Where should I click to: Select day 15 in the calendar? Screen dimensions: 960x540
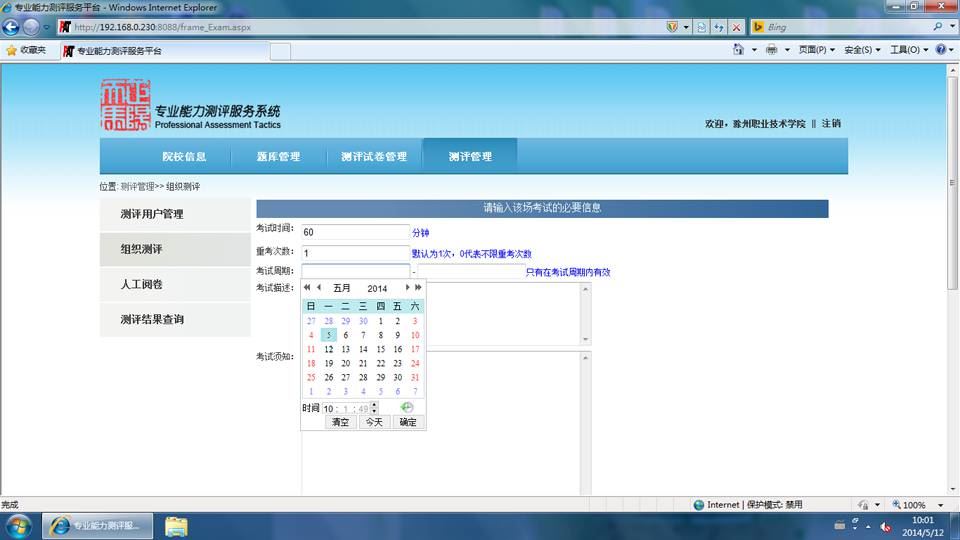(x=380, y=349)
